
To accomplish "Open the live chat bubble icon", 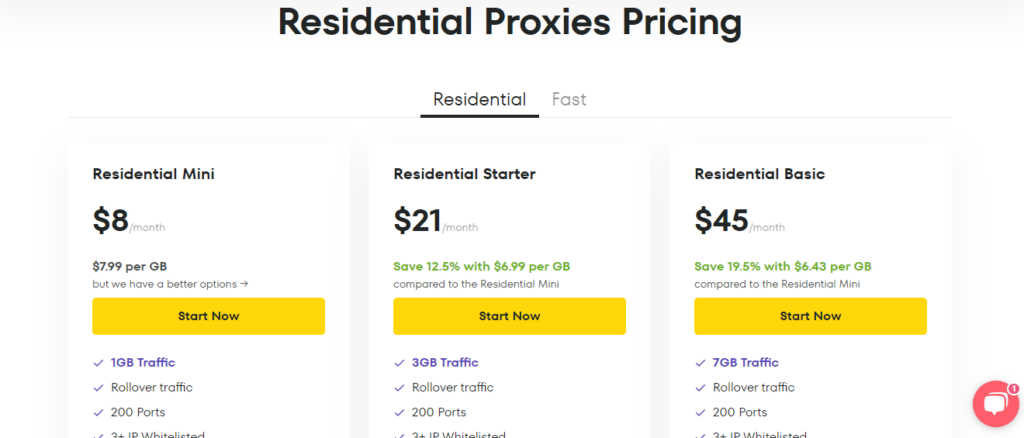I will (x=995, y=404).
